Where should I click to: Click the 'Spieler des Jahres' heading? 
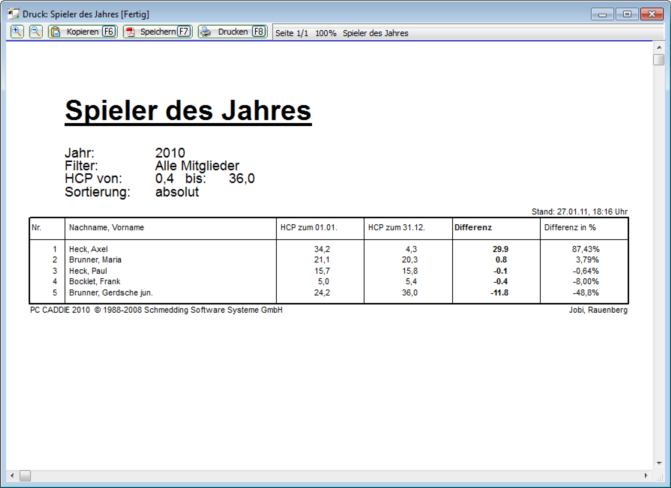point(188,110)
